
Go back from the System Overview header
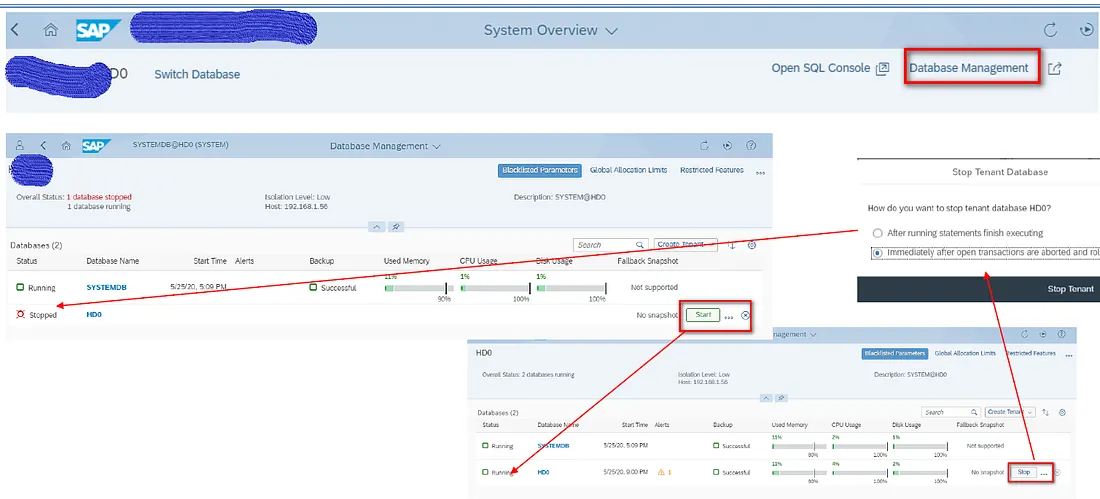[x=15, y=30]
